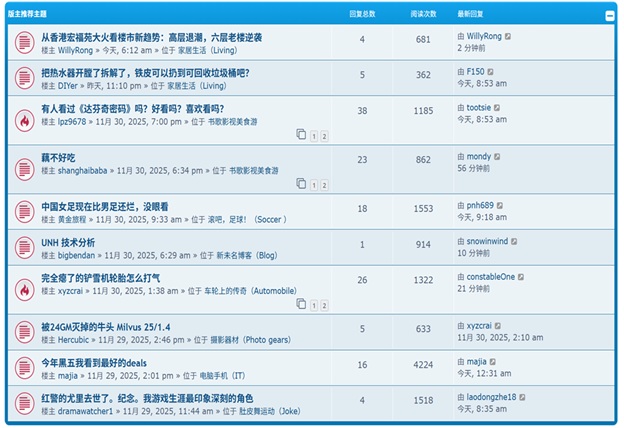The width and height of the screenshot is (624, 428).
Task: Jump to latest post by constableOne icon
Action: click(x=521, y=277)
